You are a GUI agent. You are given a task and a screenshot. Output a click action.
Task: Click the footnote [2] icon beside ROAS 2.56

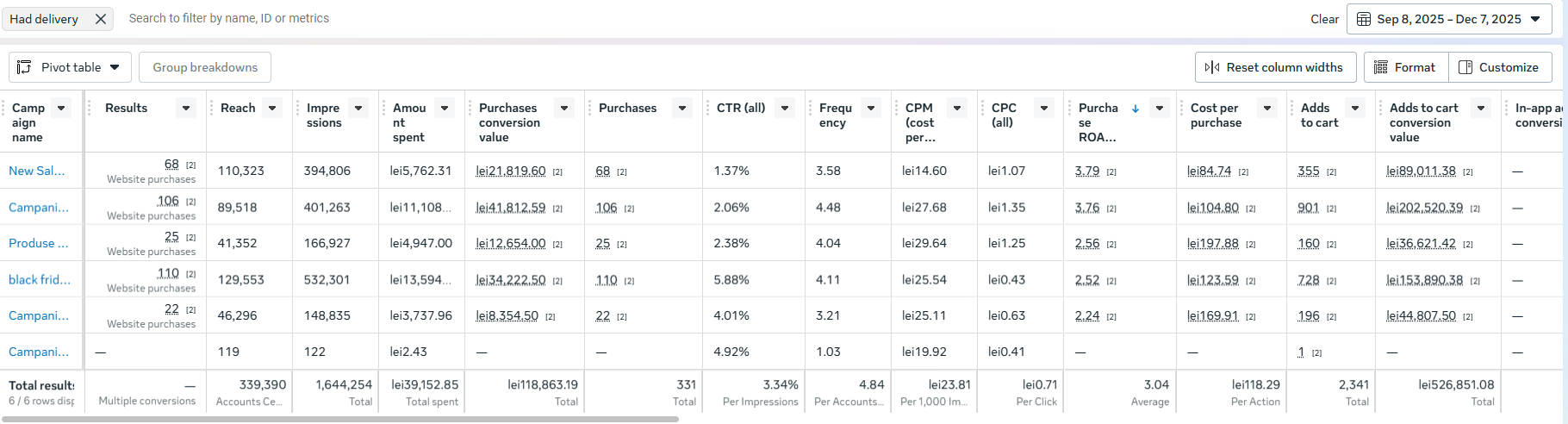click(x=1111, y=245)
